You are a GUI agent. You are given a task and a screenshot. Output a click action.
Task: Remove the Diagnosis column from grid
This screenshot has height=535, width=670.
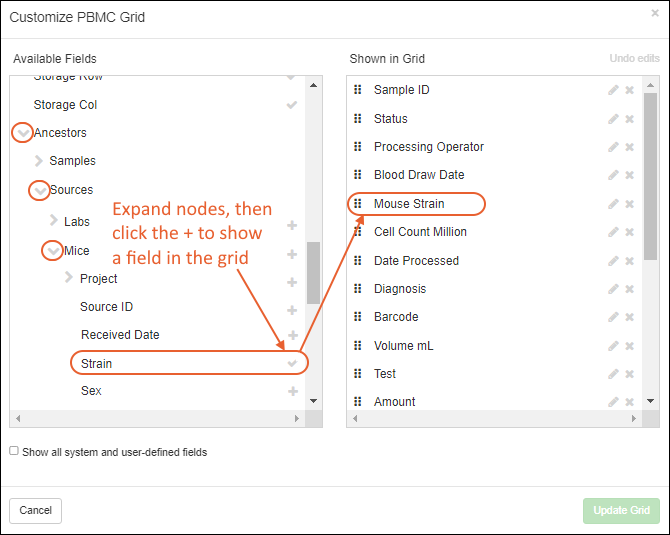[630, 289]
